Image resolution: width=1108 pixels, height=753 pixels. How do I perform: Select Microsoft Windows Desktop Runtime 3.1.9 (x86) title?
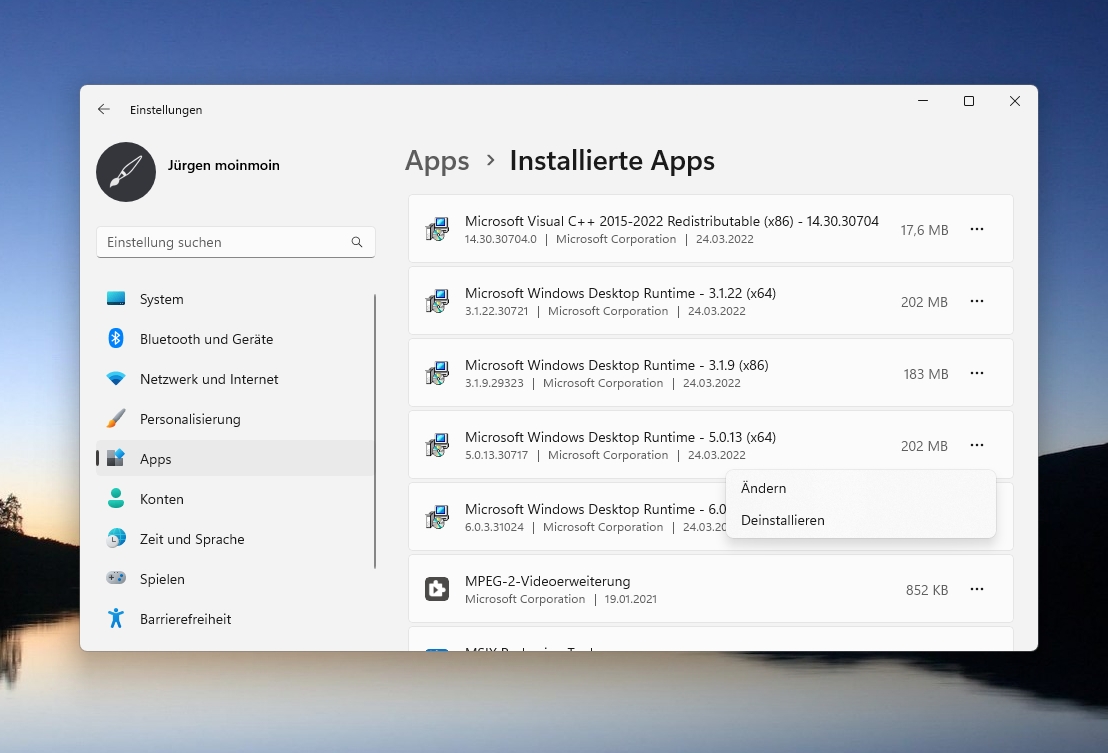(617, 365)
